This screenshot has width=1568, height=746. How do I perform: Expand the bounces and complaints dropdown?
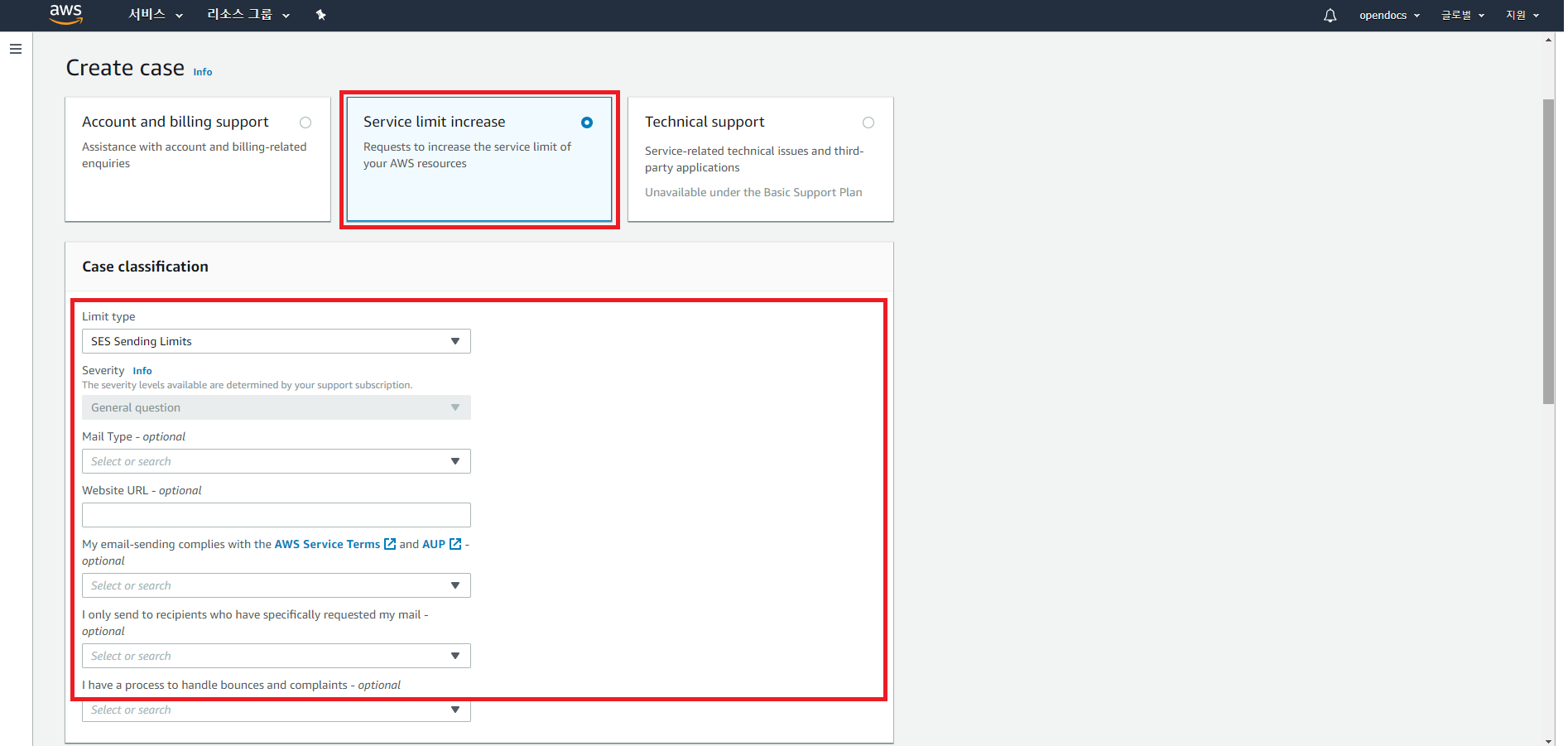click(277, 710)
